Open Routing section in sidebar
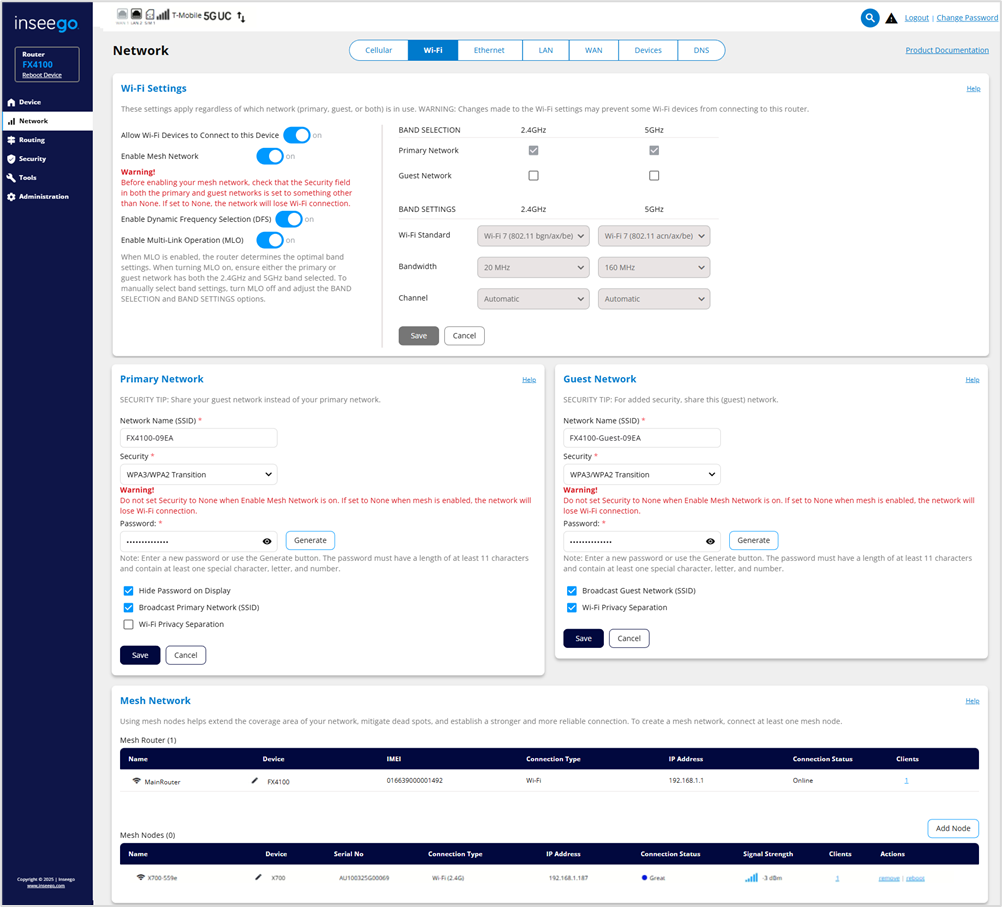This screenshot has height=907, width=1002. tap(32, 140)
